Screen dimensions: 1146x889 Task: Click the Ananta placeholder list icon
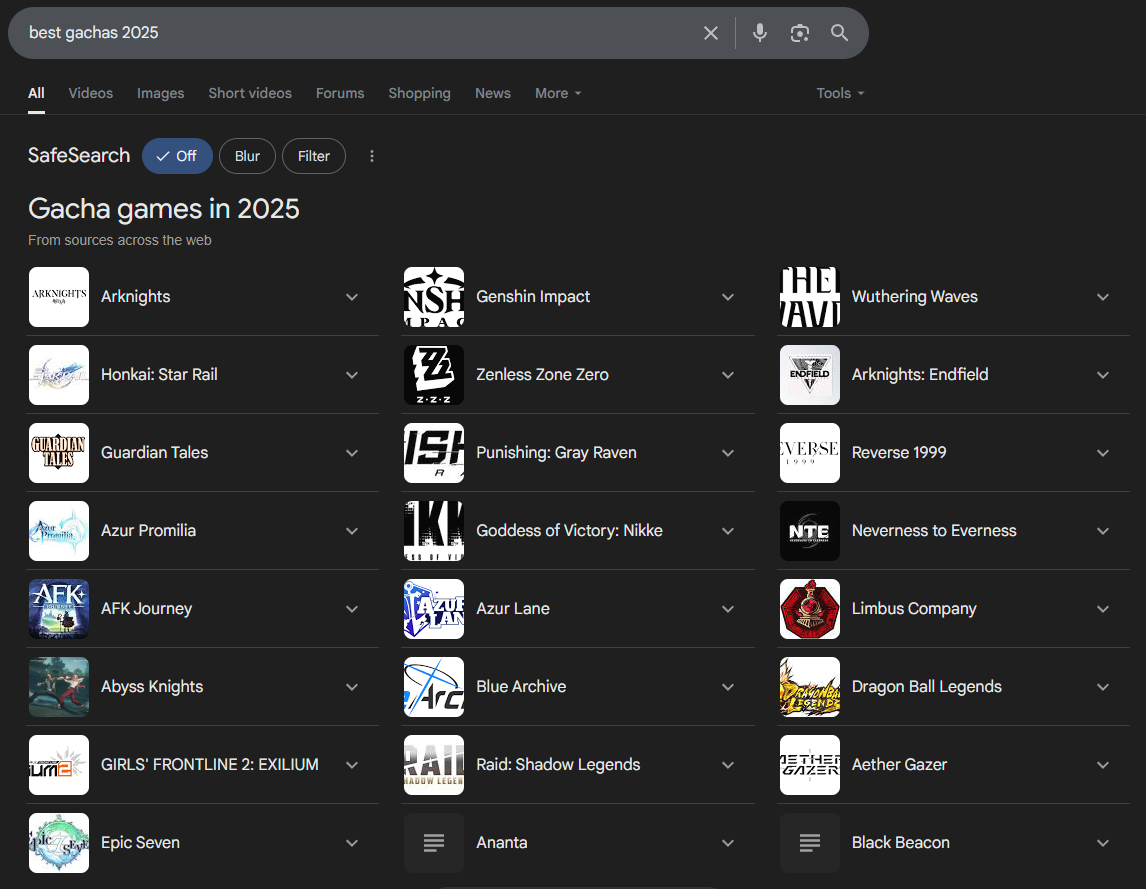434,843
